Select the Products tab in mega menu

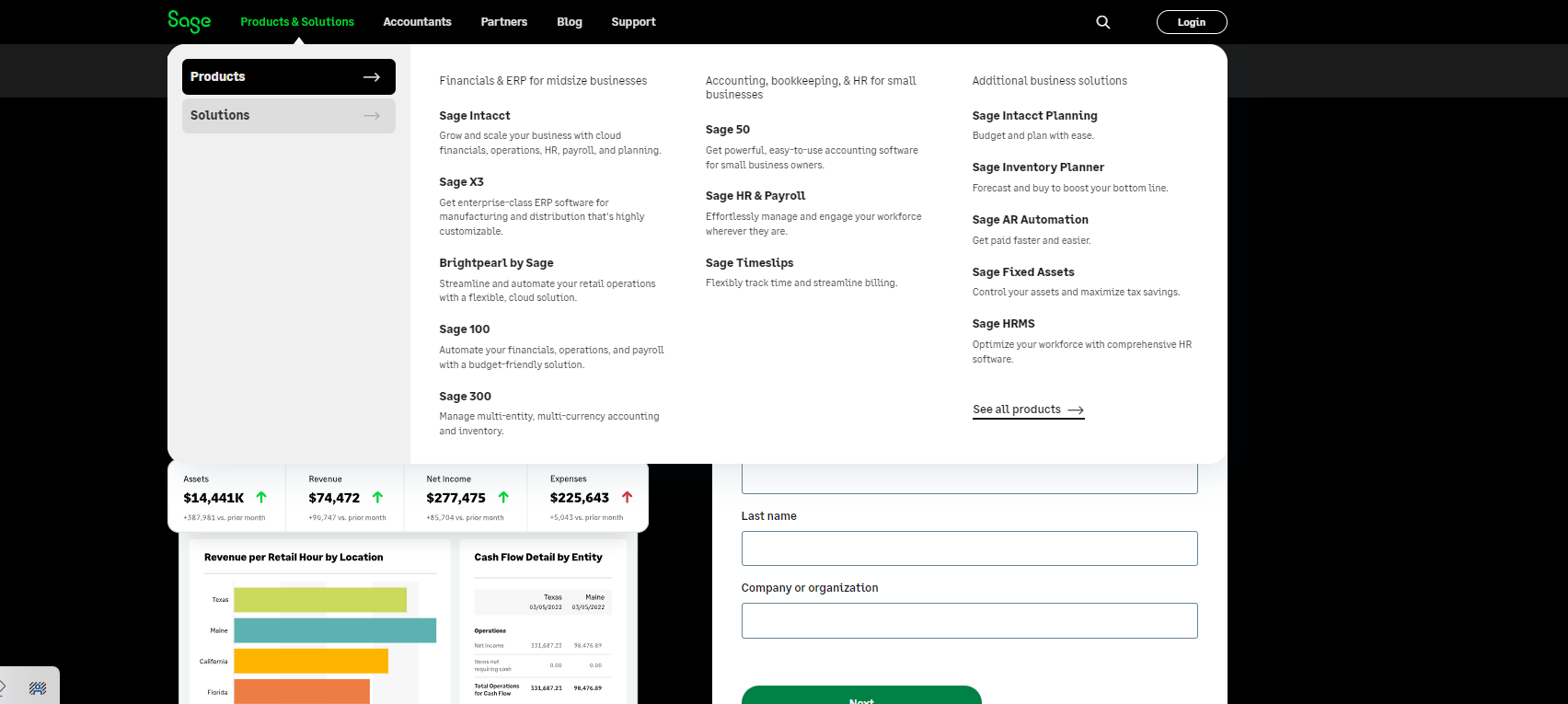[x=289, y=77]
